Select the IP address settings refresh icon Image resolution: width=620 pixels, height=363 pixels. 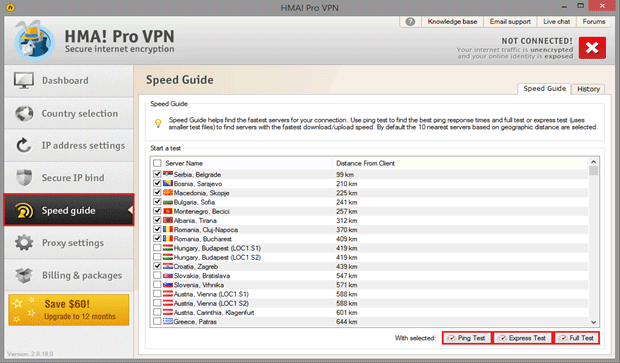click(x=24, y=145)
